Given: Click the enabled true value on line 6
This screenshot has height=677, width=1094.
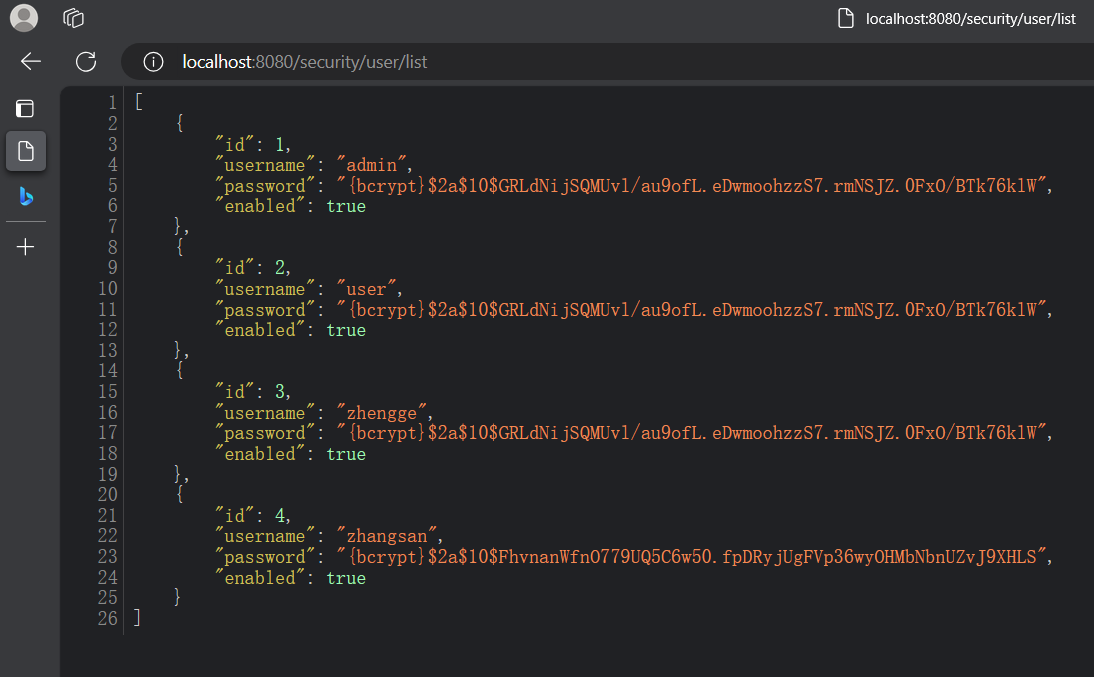Looking at the screenshot, I should click(x=346, y=206).
